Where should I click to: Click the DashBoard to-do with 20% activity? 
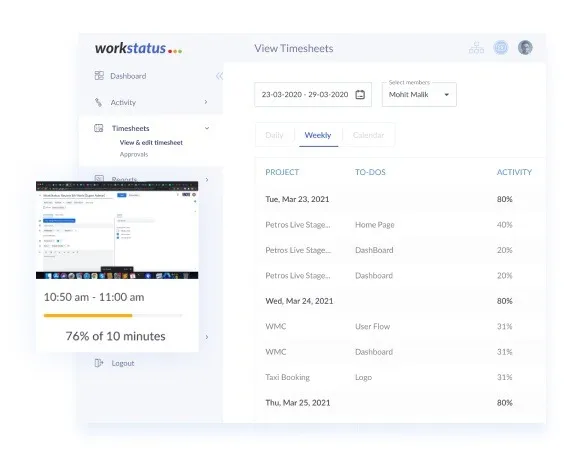pos(374,250)
